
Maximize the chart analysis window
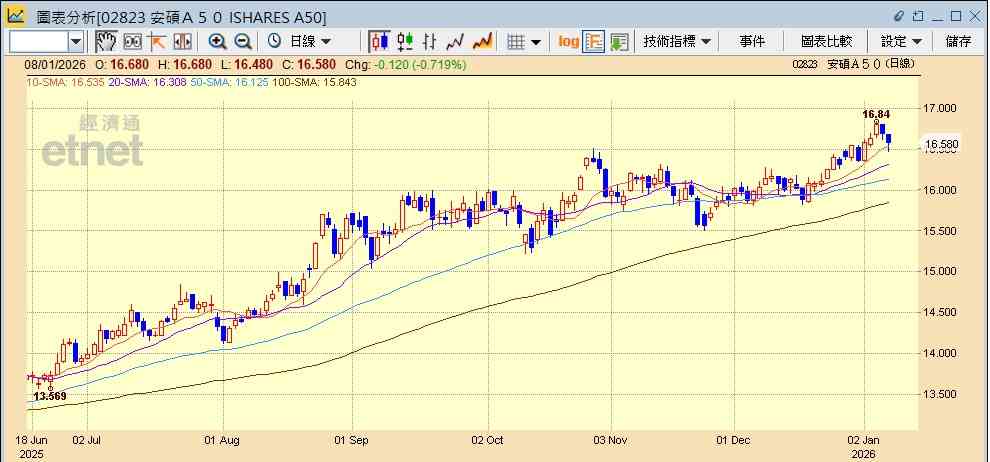pyautogui.click(x=956, y=16)
